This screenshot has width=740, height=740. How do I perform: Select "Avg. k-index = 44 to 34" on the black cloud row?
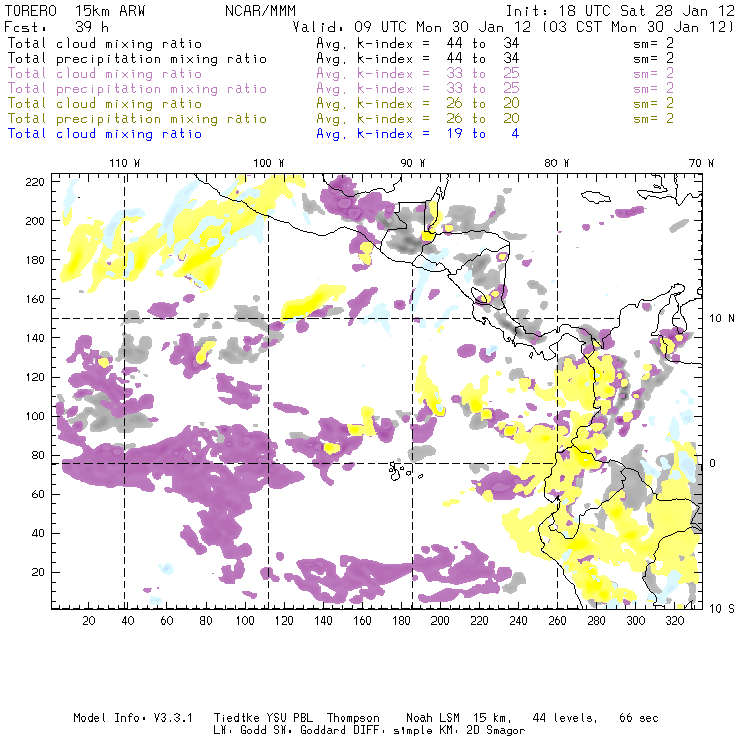coord(418,43)
